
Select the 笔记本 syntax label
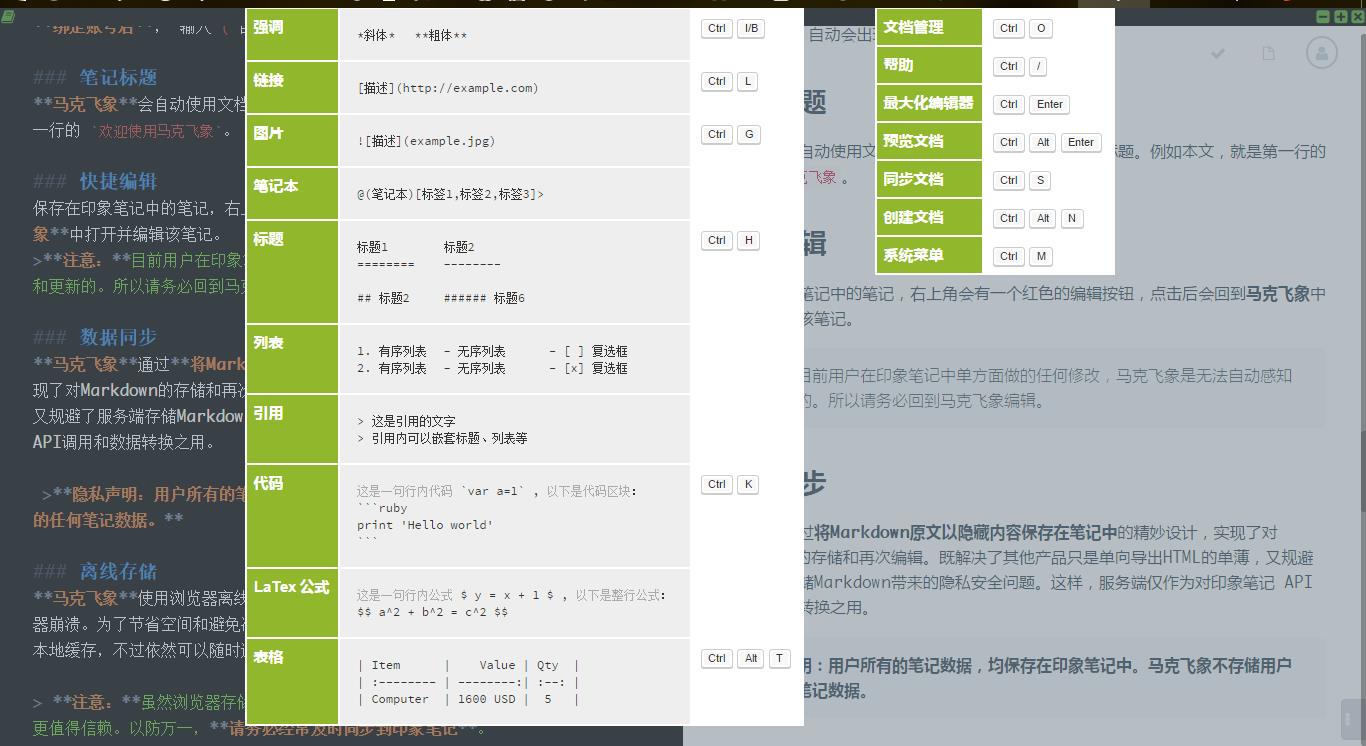coord(276,187)
